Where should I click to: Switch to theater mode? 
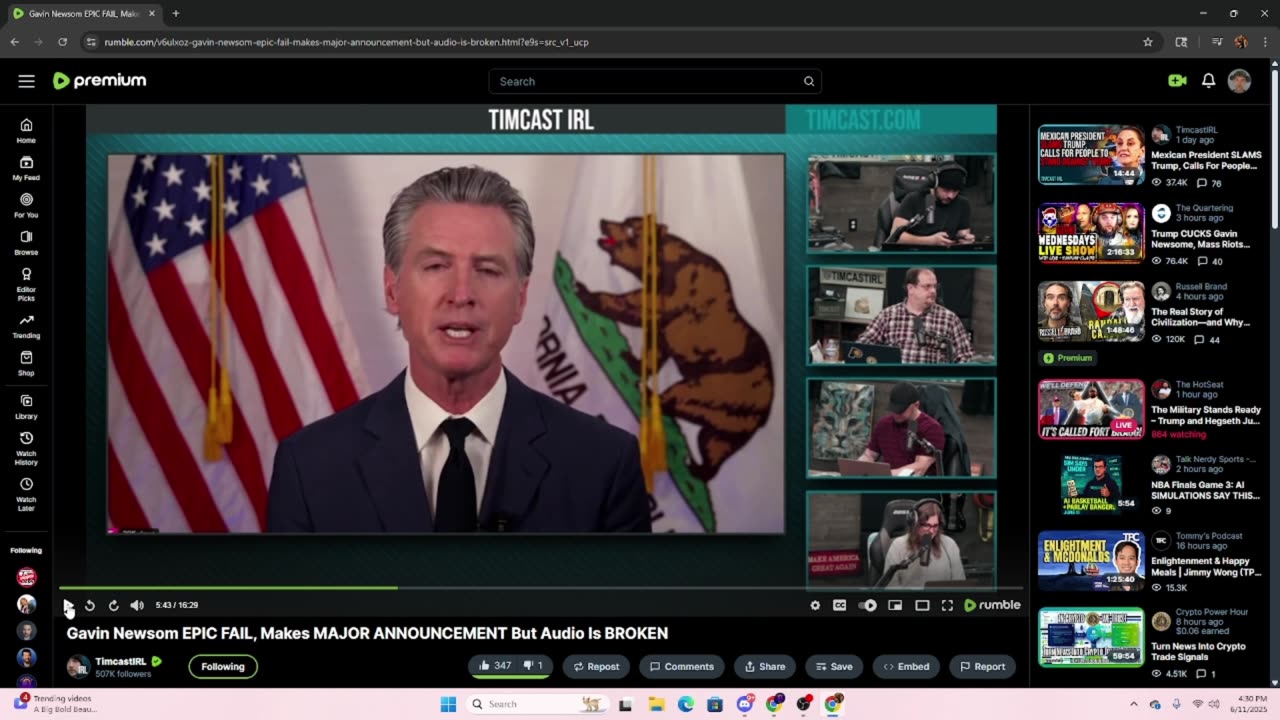coord(922,605)
